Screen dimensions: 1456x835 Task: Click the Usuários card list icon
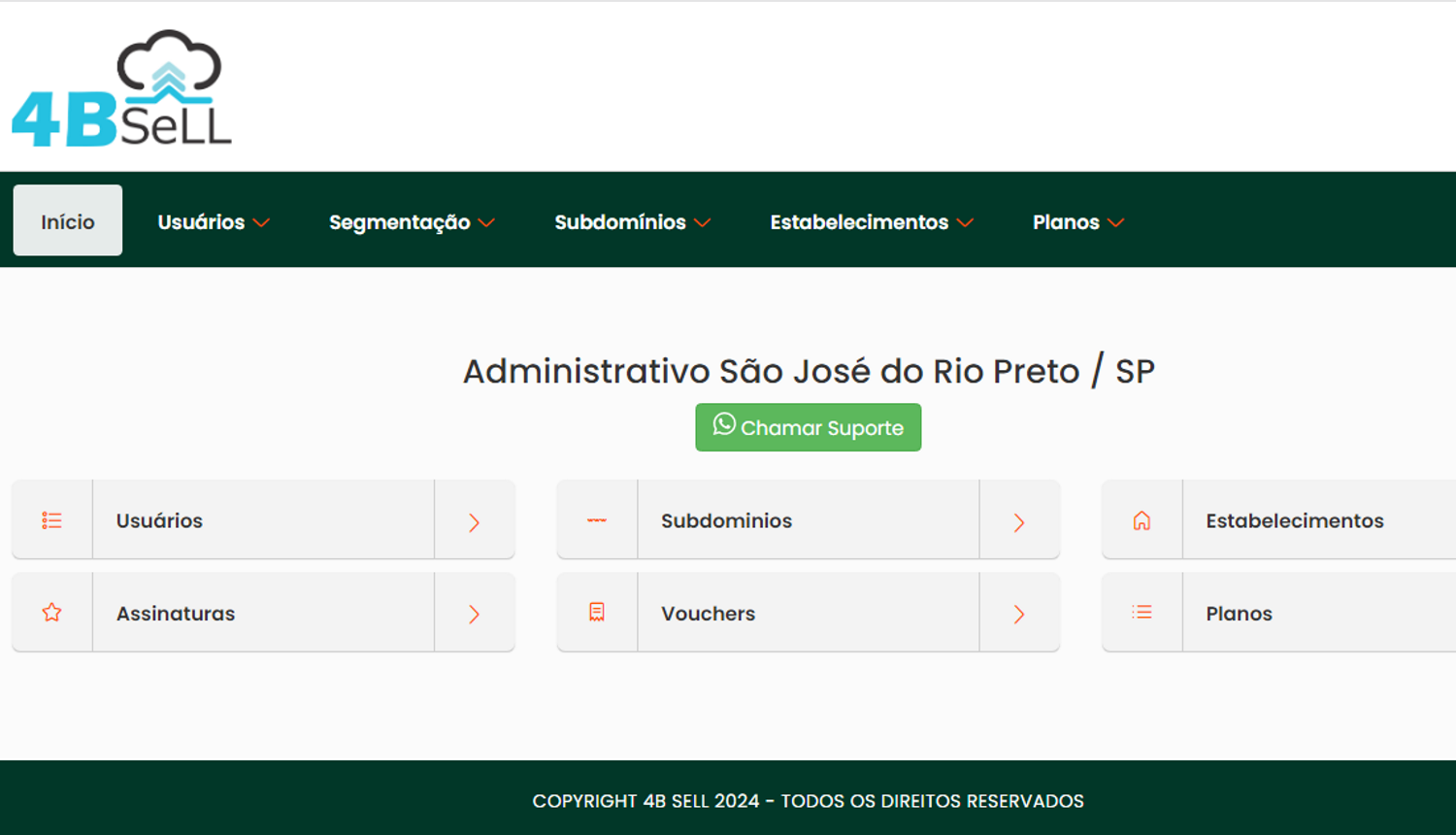pyautogui.click(x=52, y=520)
